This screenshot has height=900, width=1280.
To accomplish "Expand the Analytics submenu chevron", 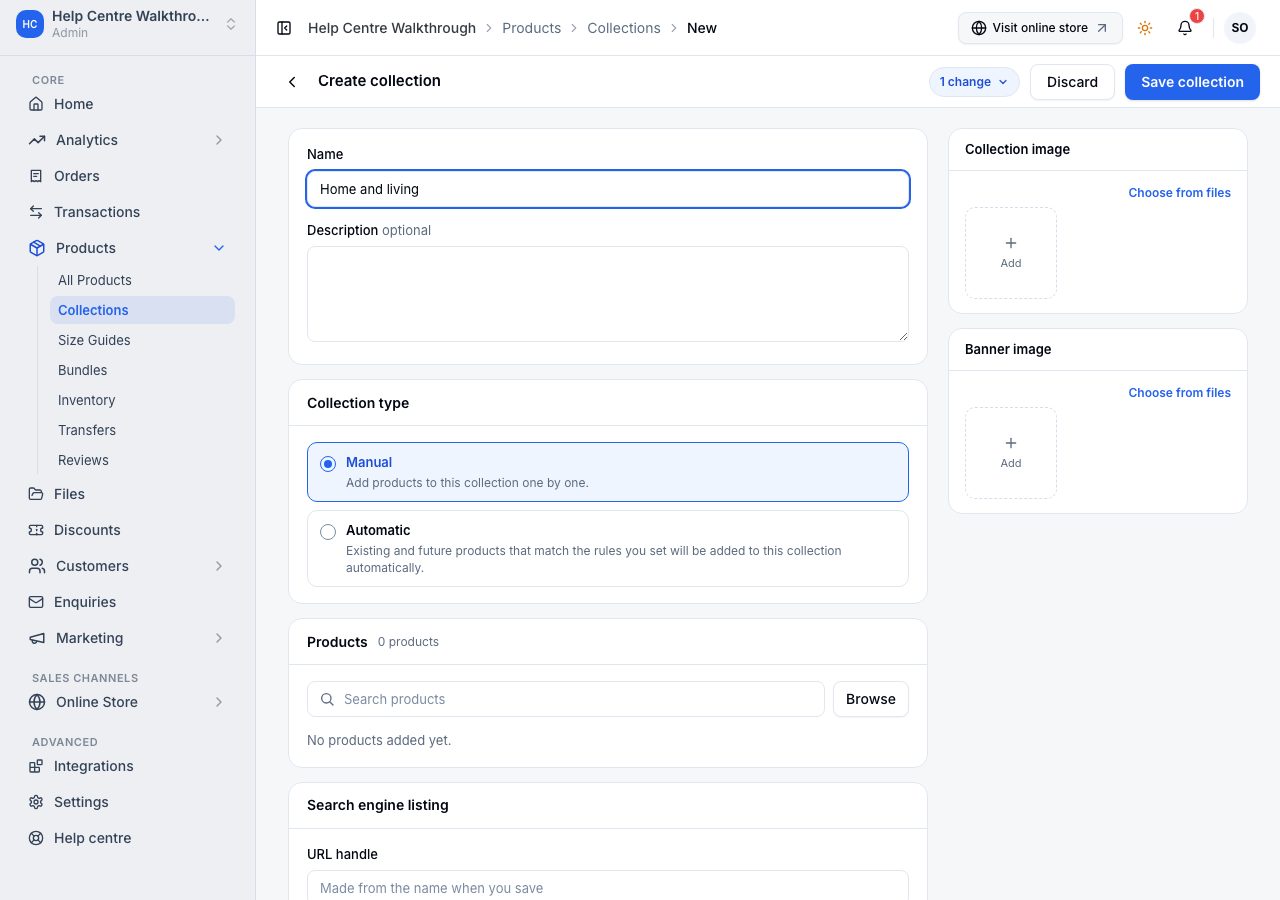I will 219,140.
